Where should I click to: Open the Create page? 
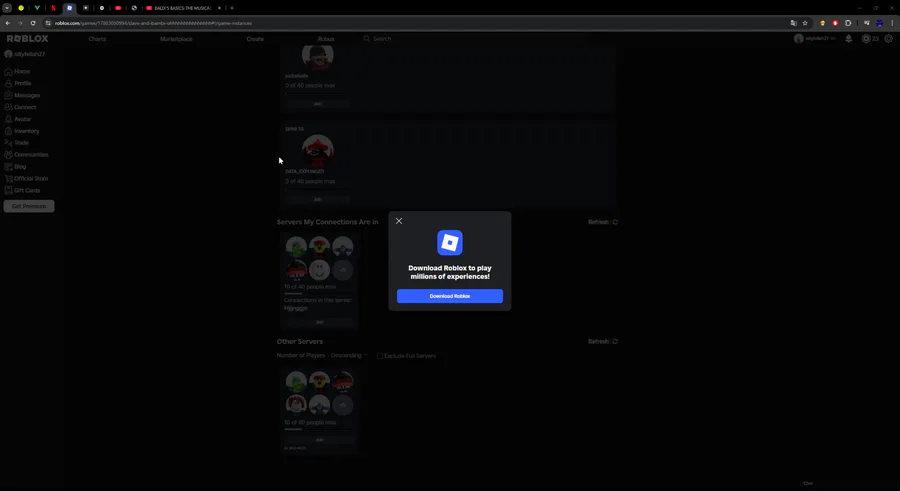255,39
